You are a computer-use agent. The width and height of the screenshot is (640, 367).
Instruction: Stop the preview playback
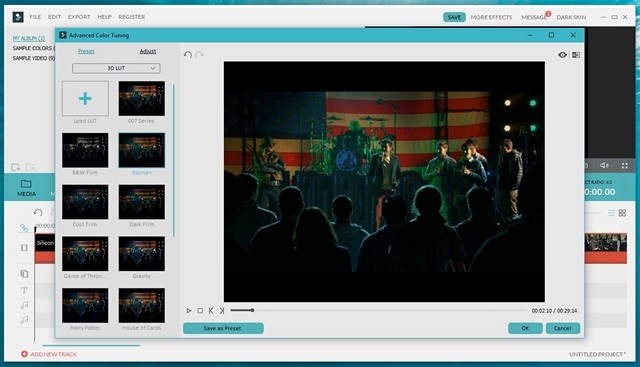click(x=200, y=311)
